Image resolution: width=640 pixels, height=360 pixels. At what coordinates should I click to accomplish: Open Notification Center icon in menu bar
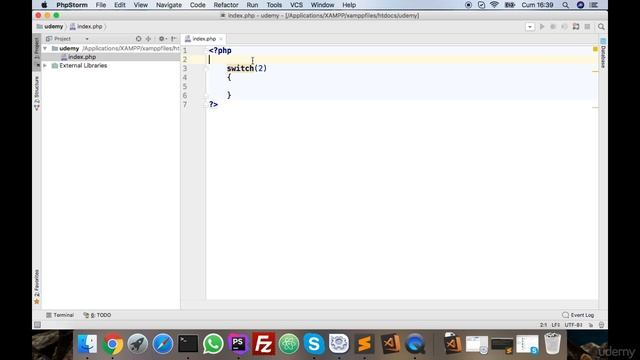[594, 5]
